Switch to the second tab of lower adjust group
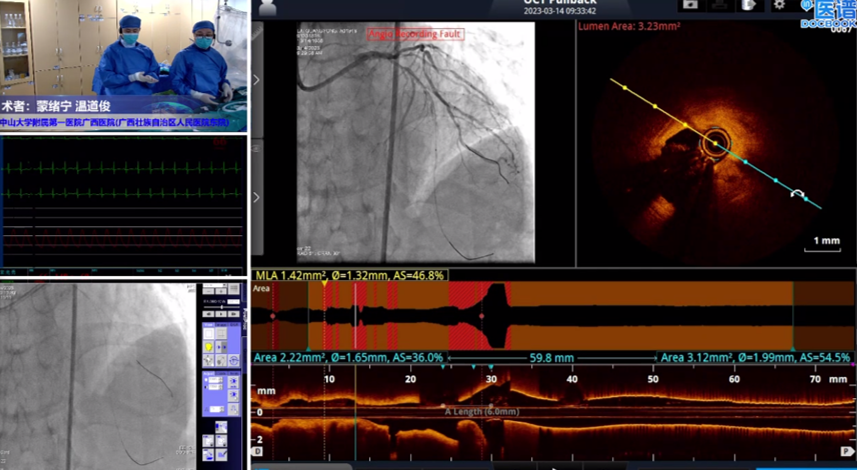 click(x=221, y=373)
